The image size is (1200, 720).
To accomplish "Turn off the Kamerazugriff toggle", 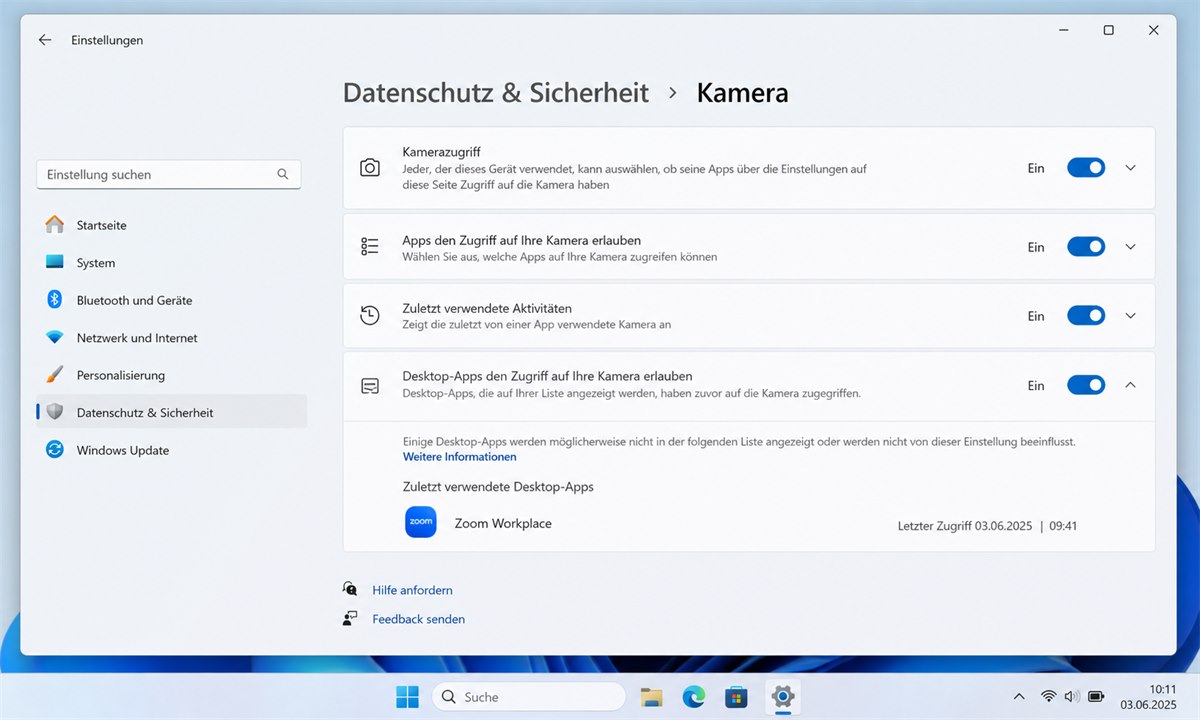I will coord(1086,168).
